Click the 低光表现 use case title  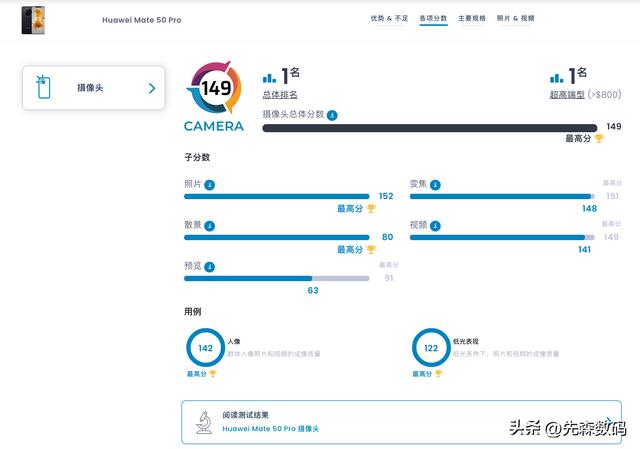[466, 341]
